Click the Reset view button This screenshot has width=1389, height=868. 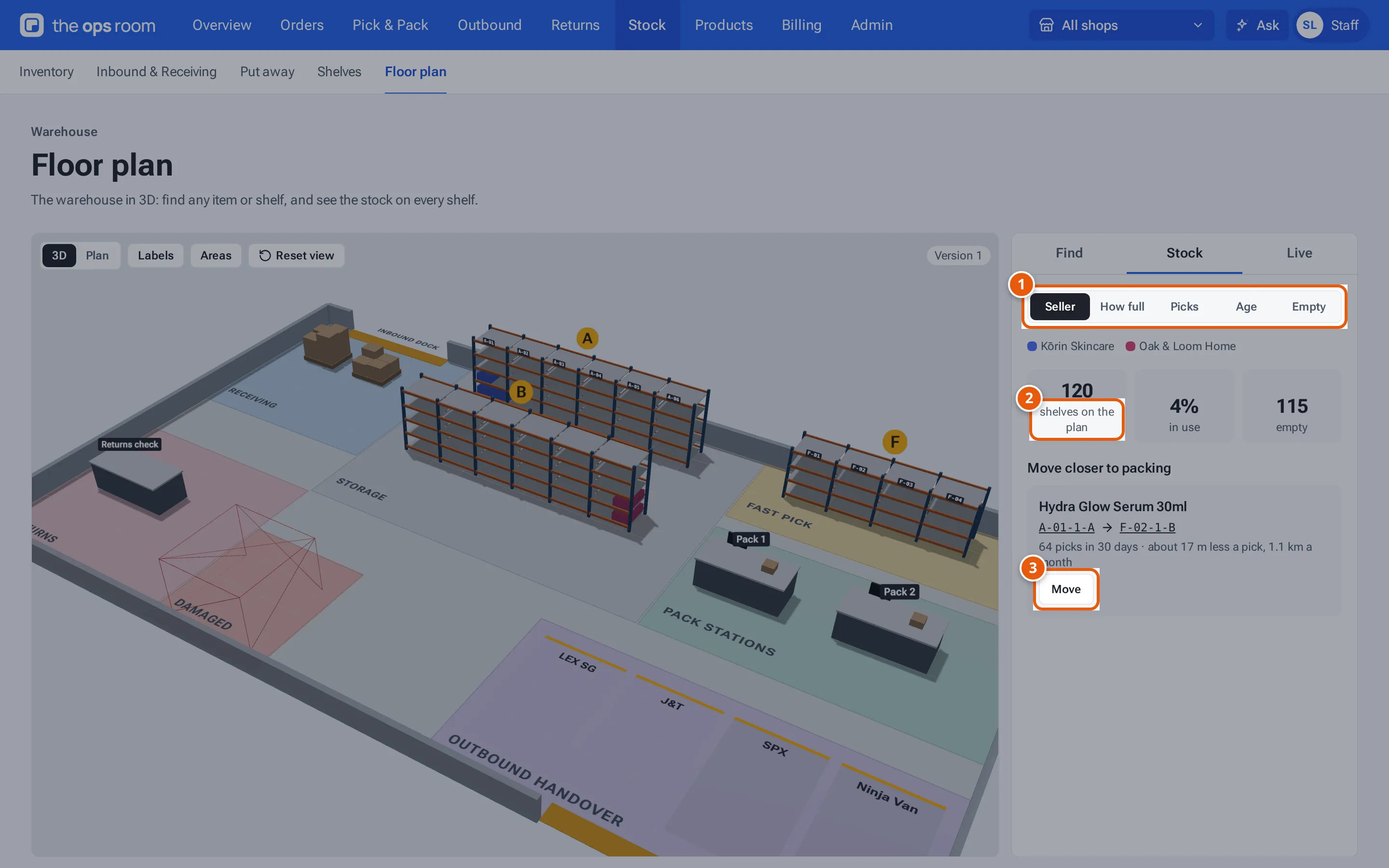296,256
